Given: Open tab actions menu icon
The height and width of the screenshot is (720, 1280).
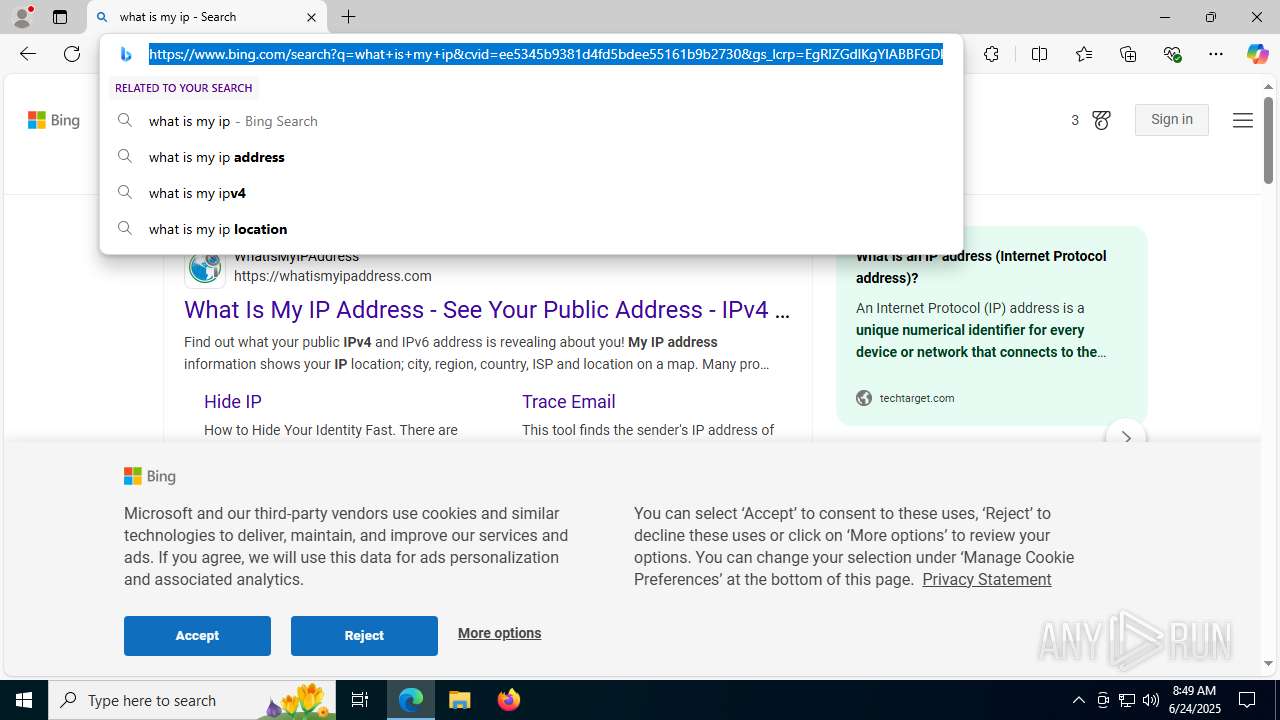Looking at the screenshot, I should click(60, 17).
